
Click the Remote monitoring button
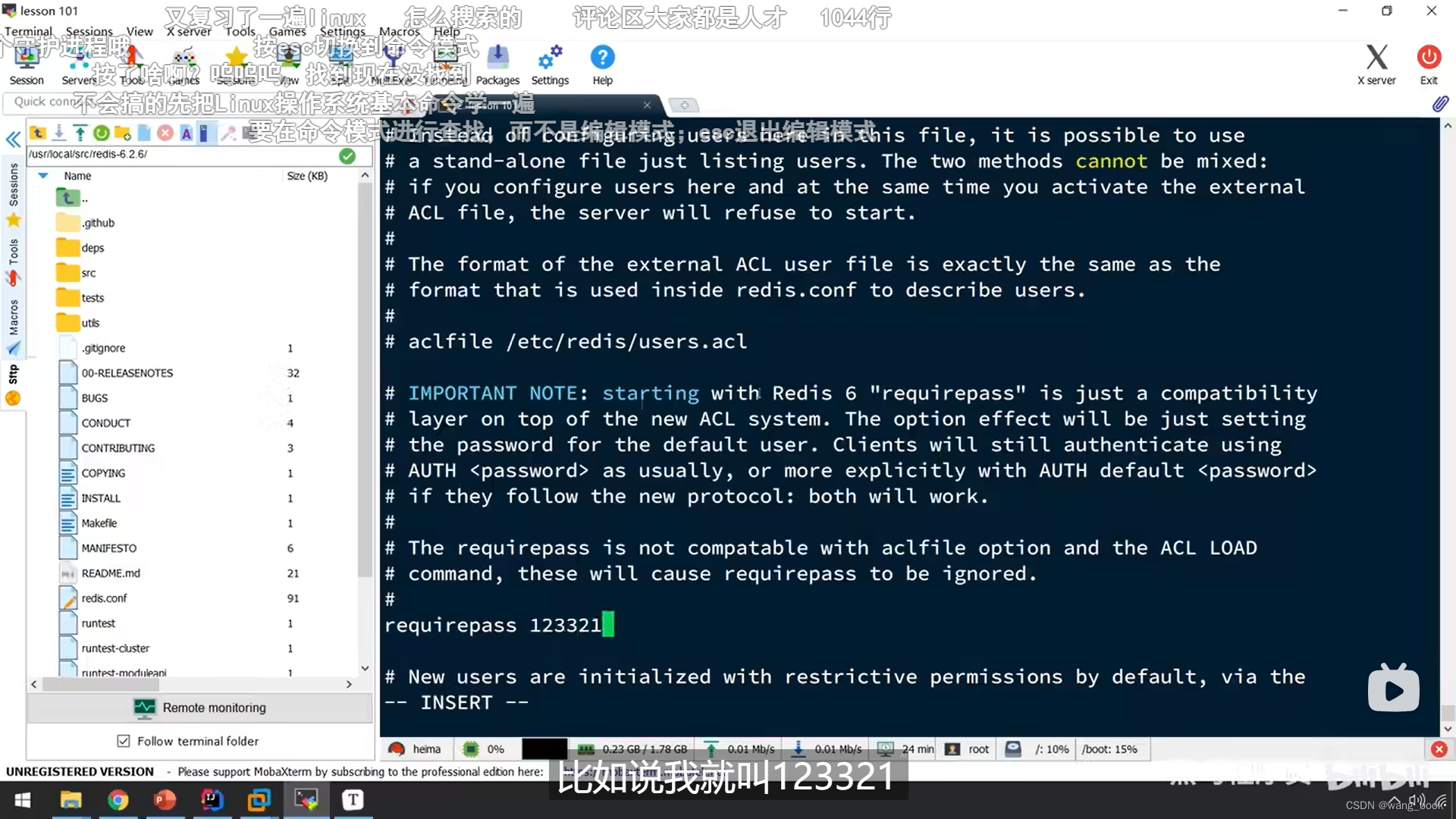pyautogui.click(x=200, y=708)
